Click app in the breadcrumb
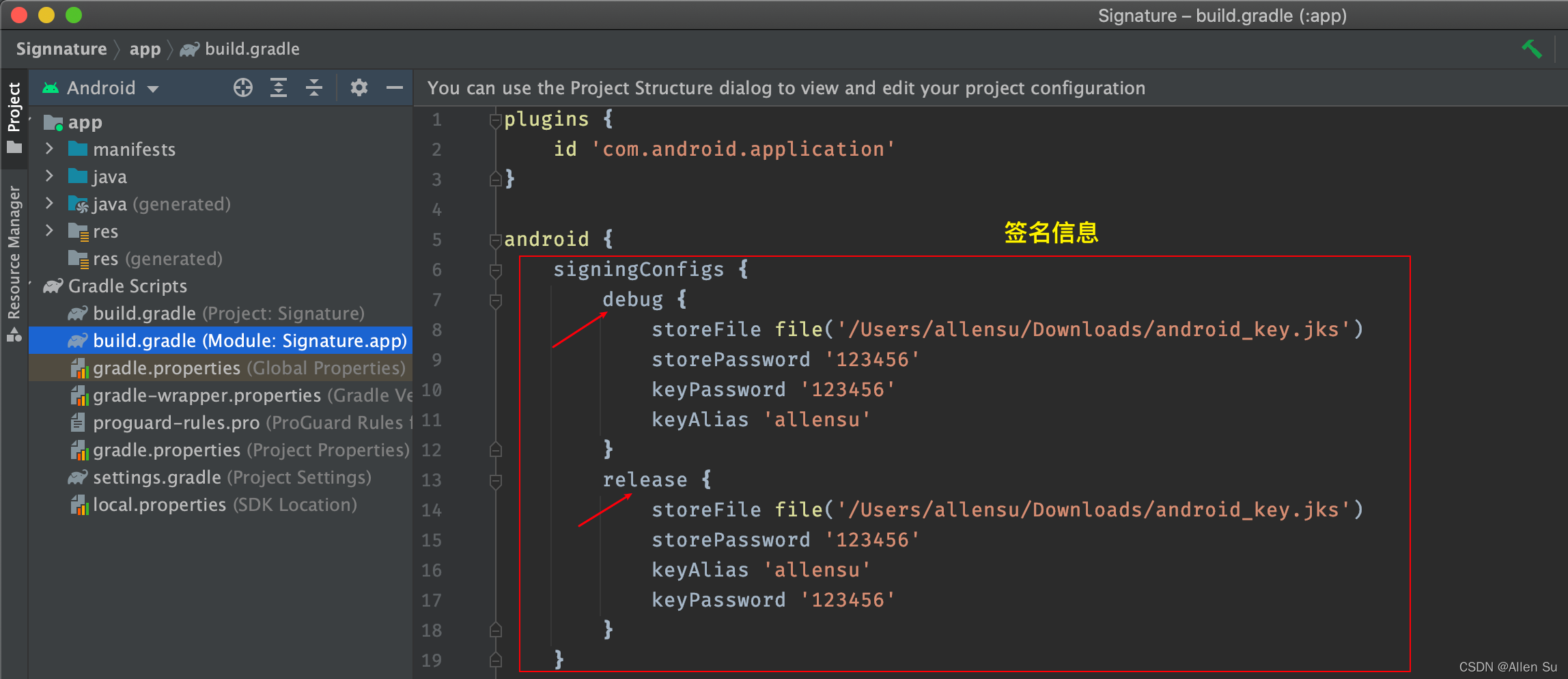Screen dimensions: 1568x679 click(145, 49)
